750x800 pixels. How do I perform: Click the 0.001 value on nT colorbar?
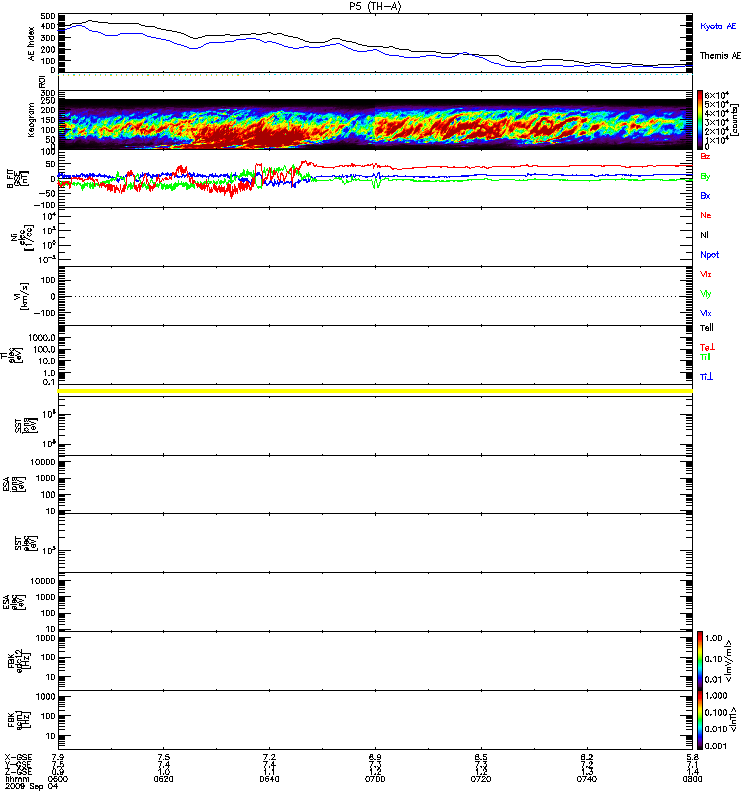pos(716,745)
